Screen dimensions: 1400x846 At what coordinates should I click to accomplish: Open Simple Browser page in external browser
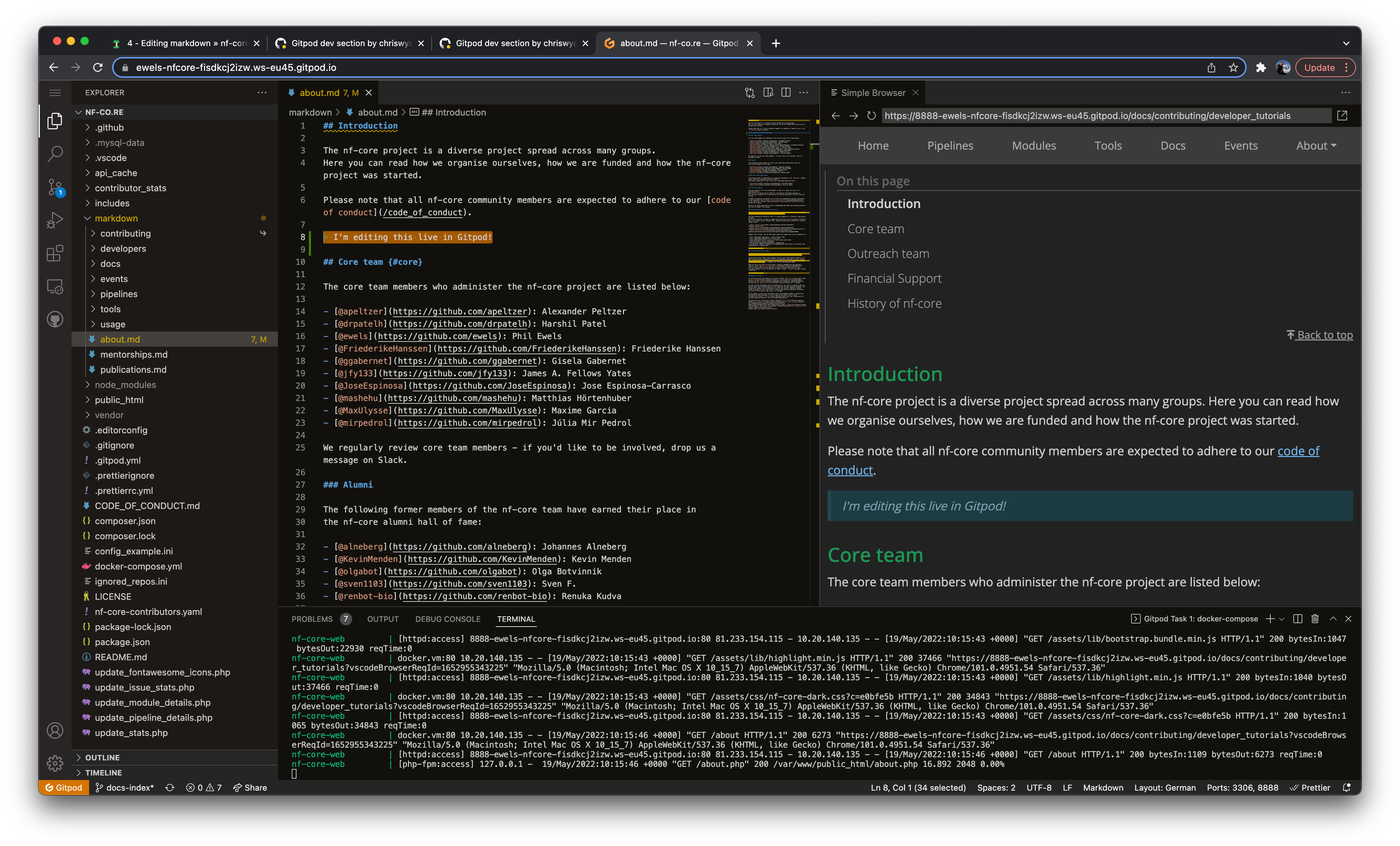coord(1342,116)
